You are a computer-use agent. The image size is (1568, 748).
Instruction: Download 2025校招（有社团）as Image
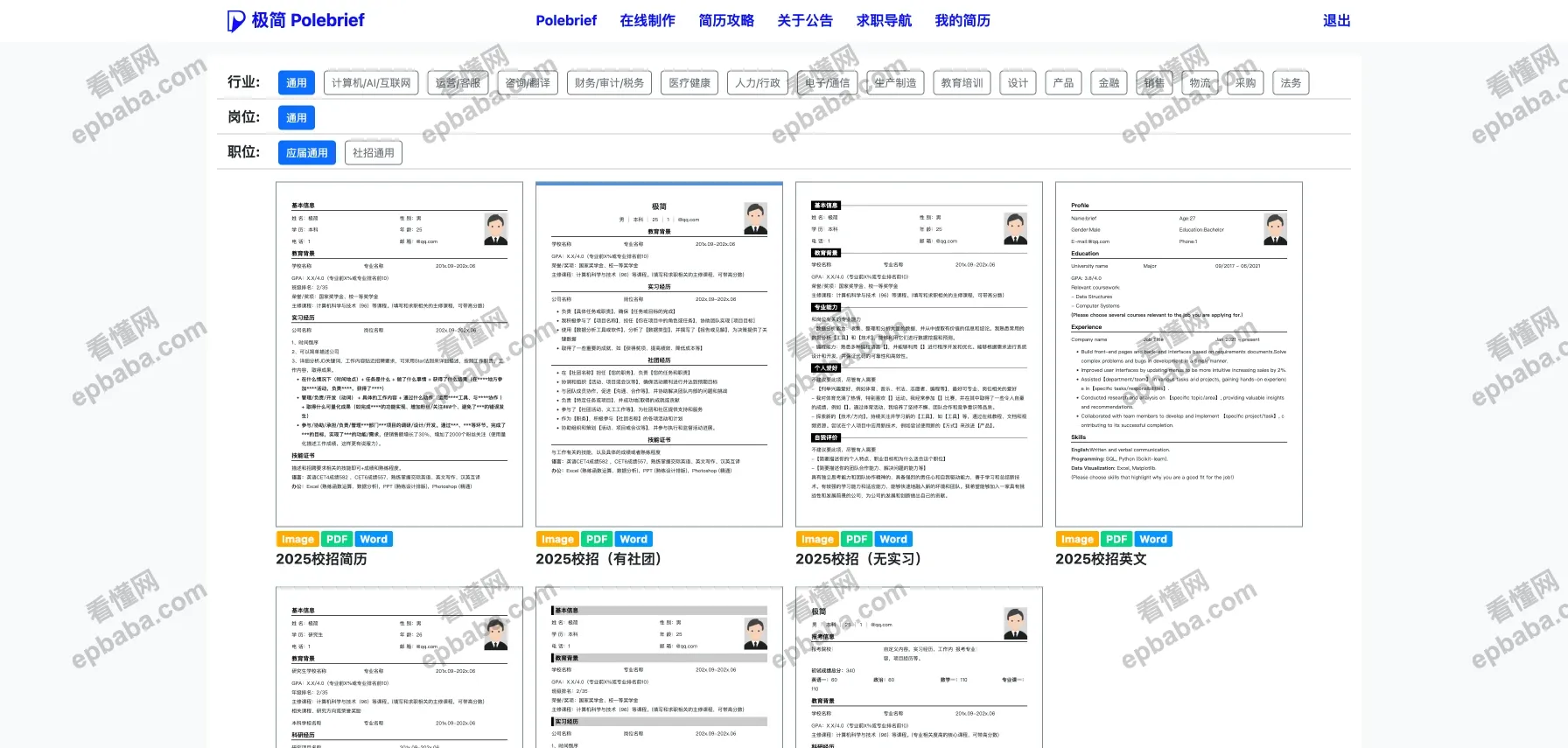[557, 539]
